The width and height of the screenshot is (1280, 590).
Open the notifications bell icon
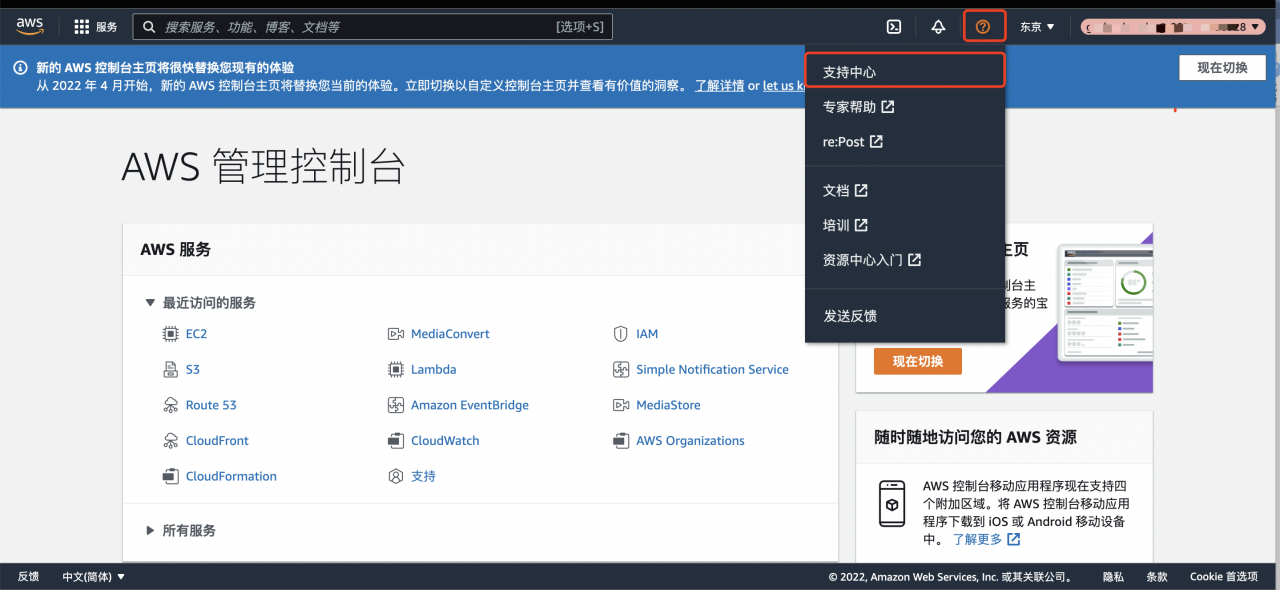[x=938, y=27]
